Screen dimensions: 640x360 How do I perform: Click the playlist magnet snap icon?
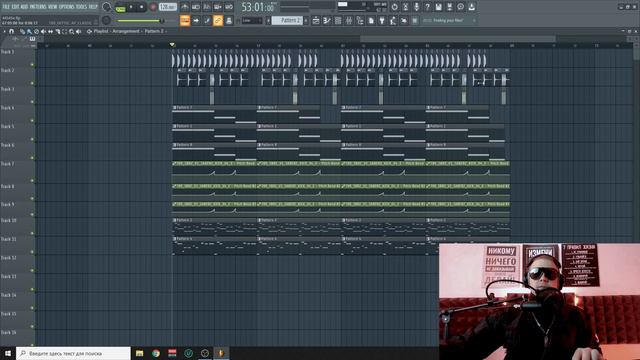coord(11,31)
